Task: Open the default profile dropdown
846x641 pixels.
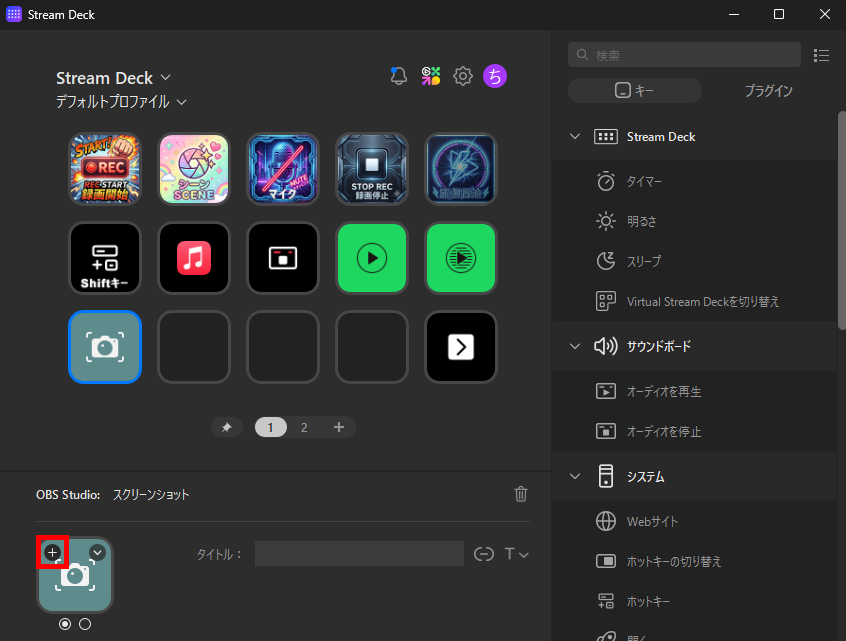Action: (121, 102)
